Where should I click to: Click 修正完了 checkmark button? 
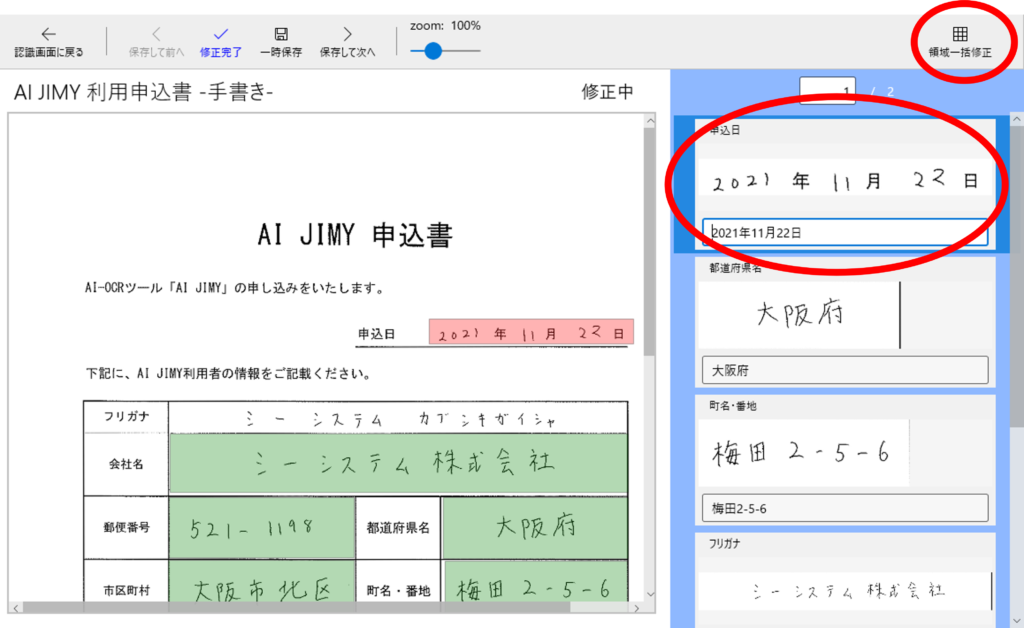click(x=221, y=42)
